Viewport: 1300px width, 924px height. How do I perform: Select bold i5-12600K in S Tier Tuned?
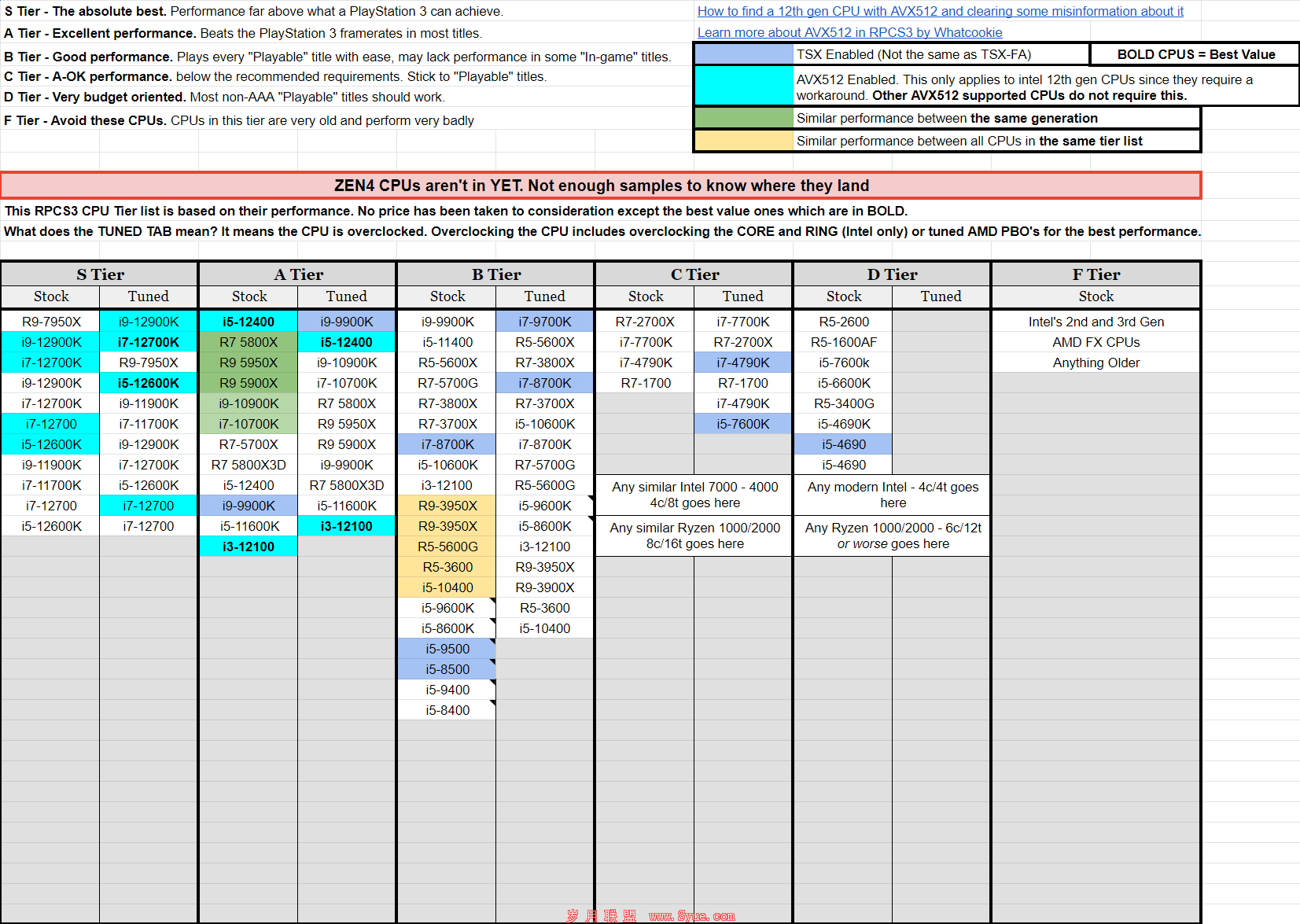click(149, 383)
